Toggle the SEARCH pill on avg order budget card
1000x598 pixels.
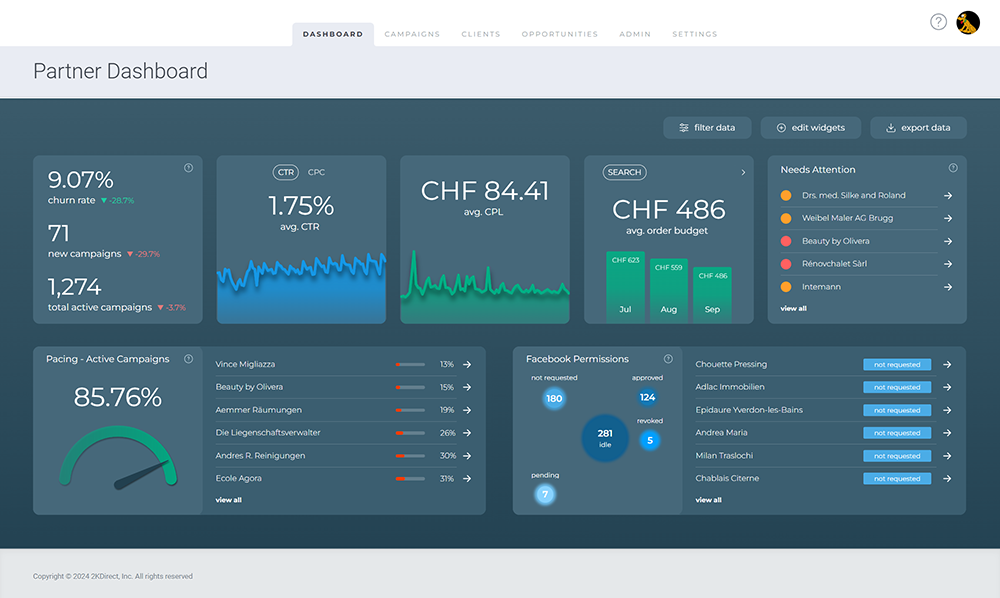tap(624, 172)
